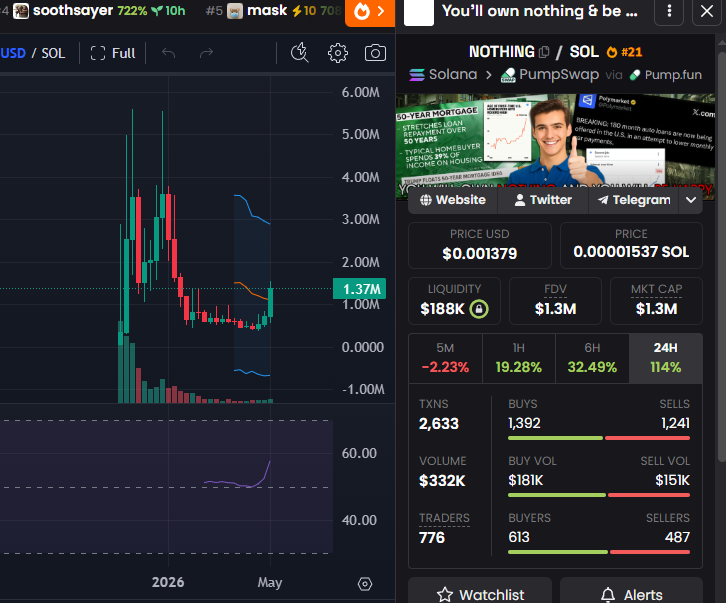Screen dimensions: 726x603
Task: Open the quick search lightning icon
Action: tap(300, 53)
